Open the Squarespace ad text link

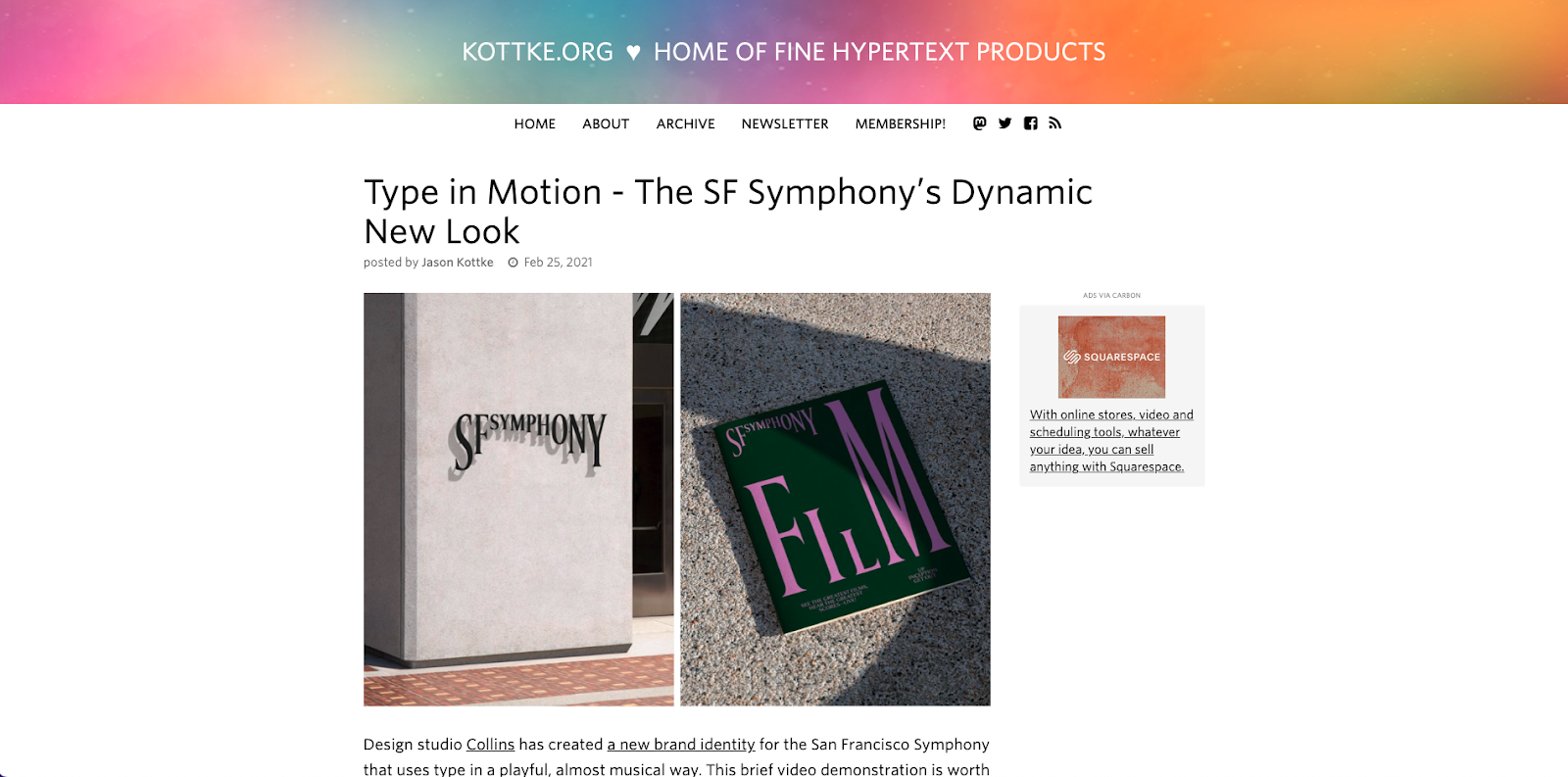tap(1111, 441)
